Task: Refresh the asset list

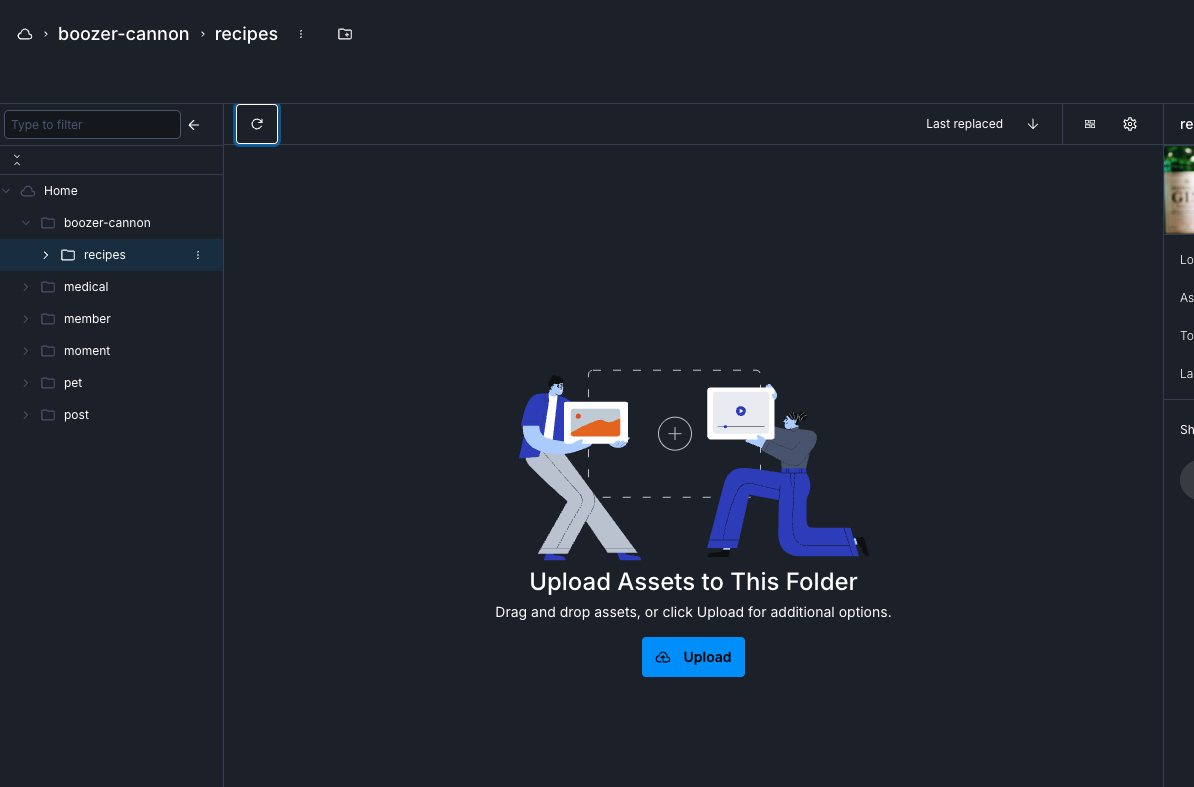Action: [257, 124]
